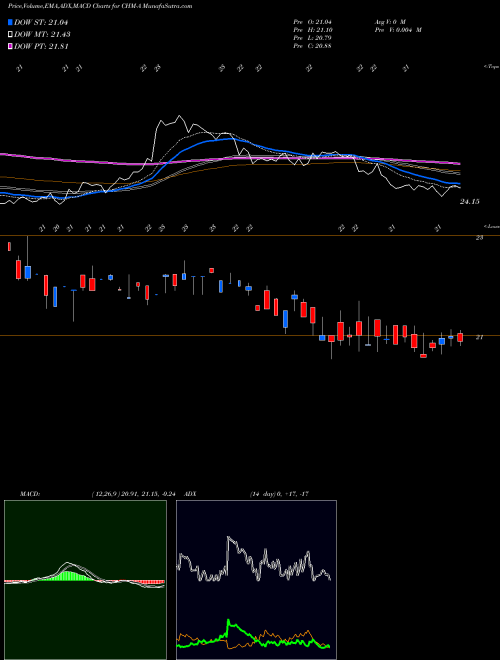
Task: Click the 21 price axis label
Action: pos(479,337)
